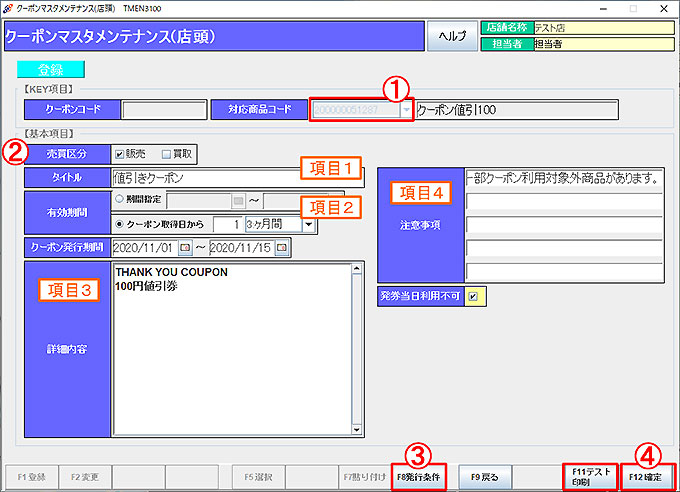Click F9戻る button
The height and width of the screenshot is (492, 680).
[x=485, y=477]
